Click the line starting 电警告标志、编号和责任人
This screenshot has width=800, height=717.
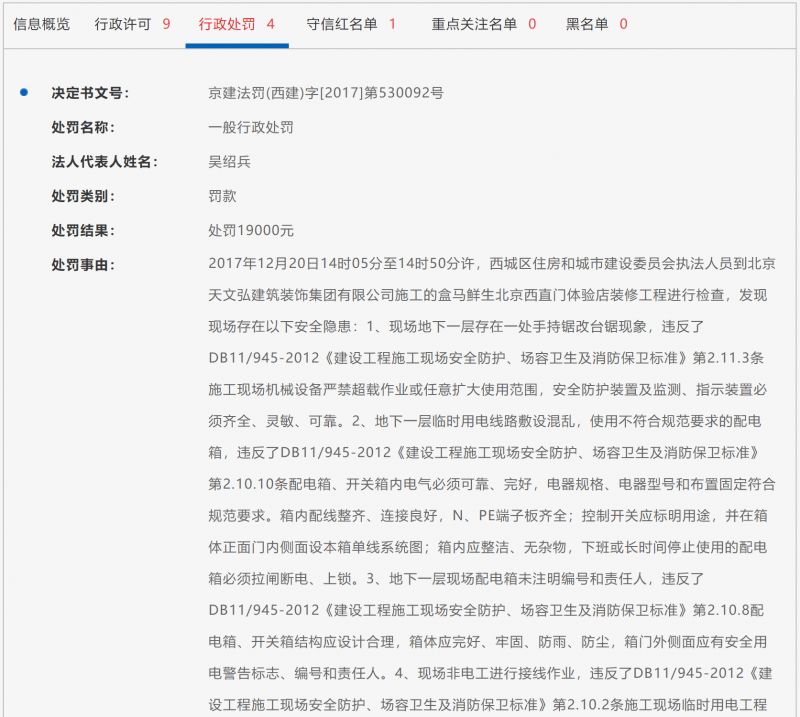(490, 673)
